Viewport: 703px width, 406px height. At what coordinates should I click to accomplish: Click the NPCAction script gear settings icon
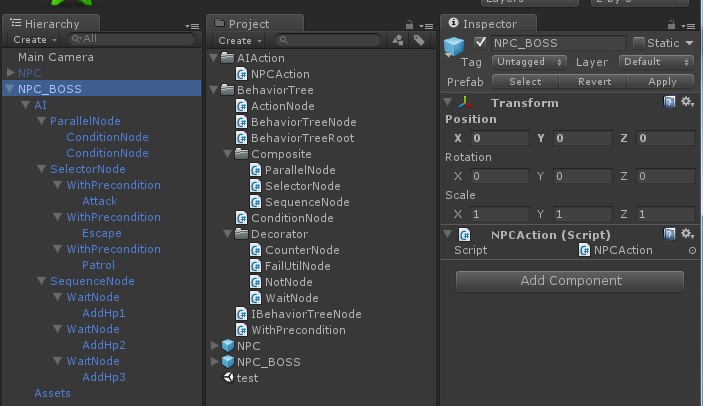[x=687, y=234]
